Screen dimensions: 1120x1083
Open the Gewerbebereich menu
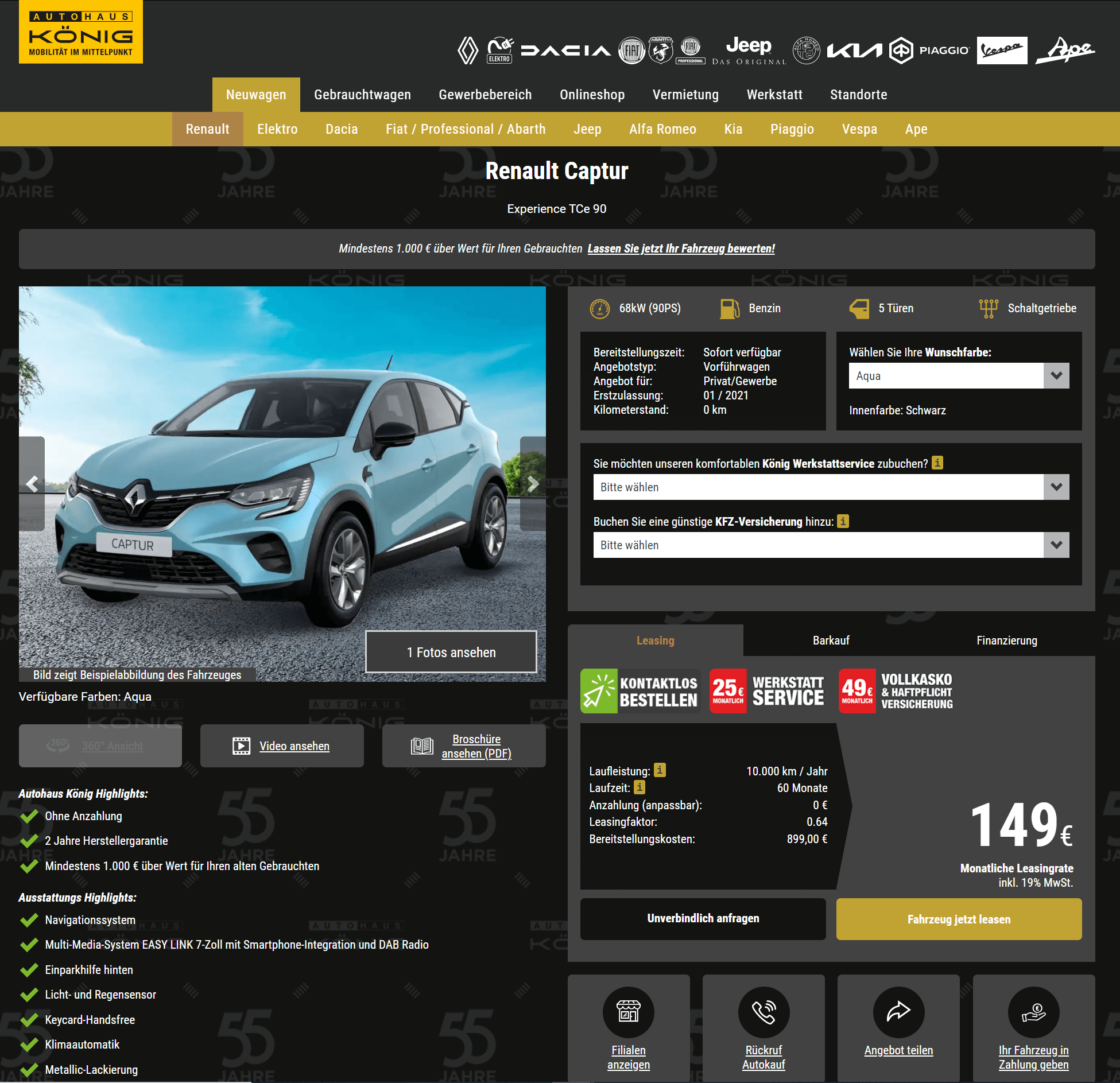pyautogui.click(x=485, y=95)
